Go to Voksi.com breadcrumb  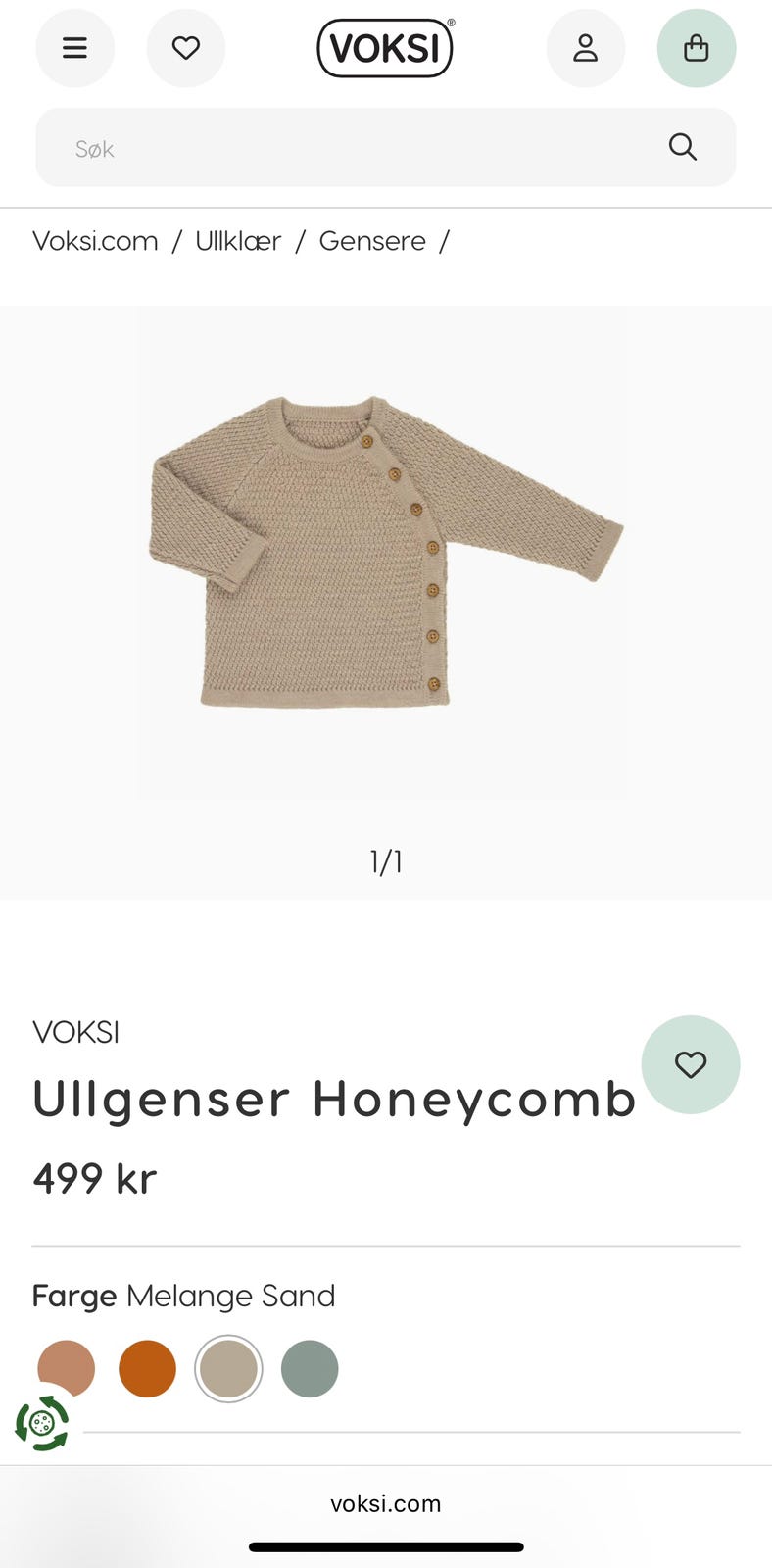pyautogui.click(x=95, y=241)
